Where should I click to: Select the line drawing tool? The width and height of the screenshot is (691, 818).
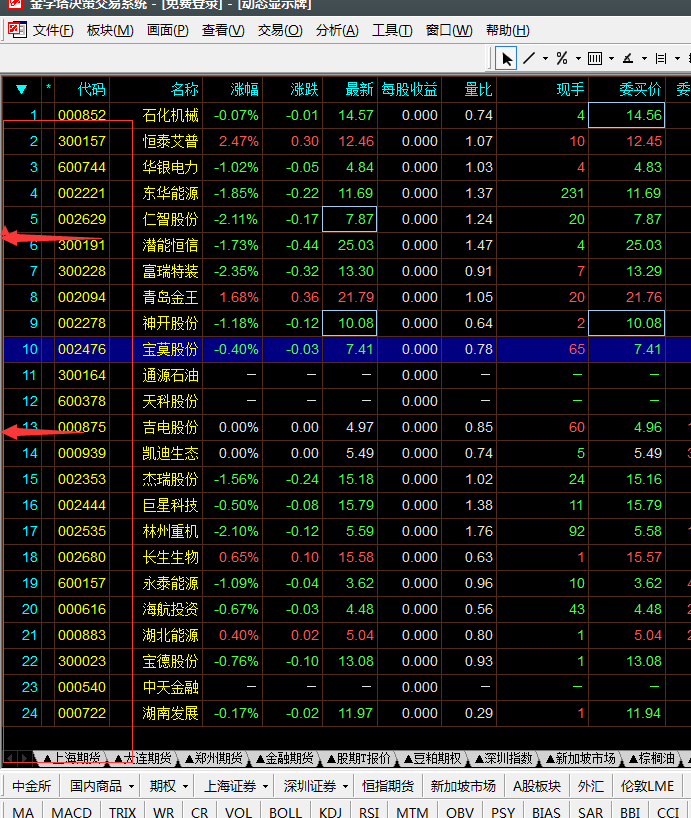pyautogui.click(x=529, y=58)
